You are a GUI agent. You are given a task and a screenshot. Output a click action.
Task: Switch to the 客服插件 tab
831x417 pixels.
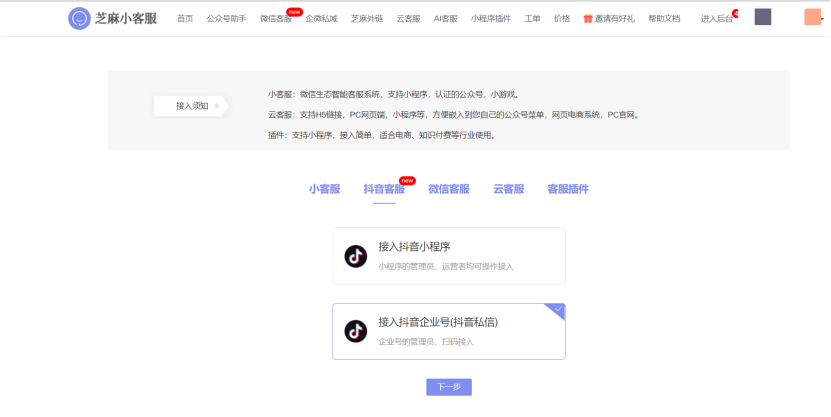coord(568,189)
